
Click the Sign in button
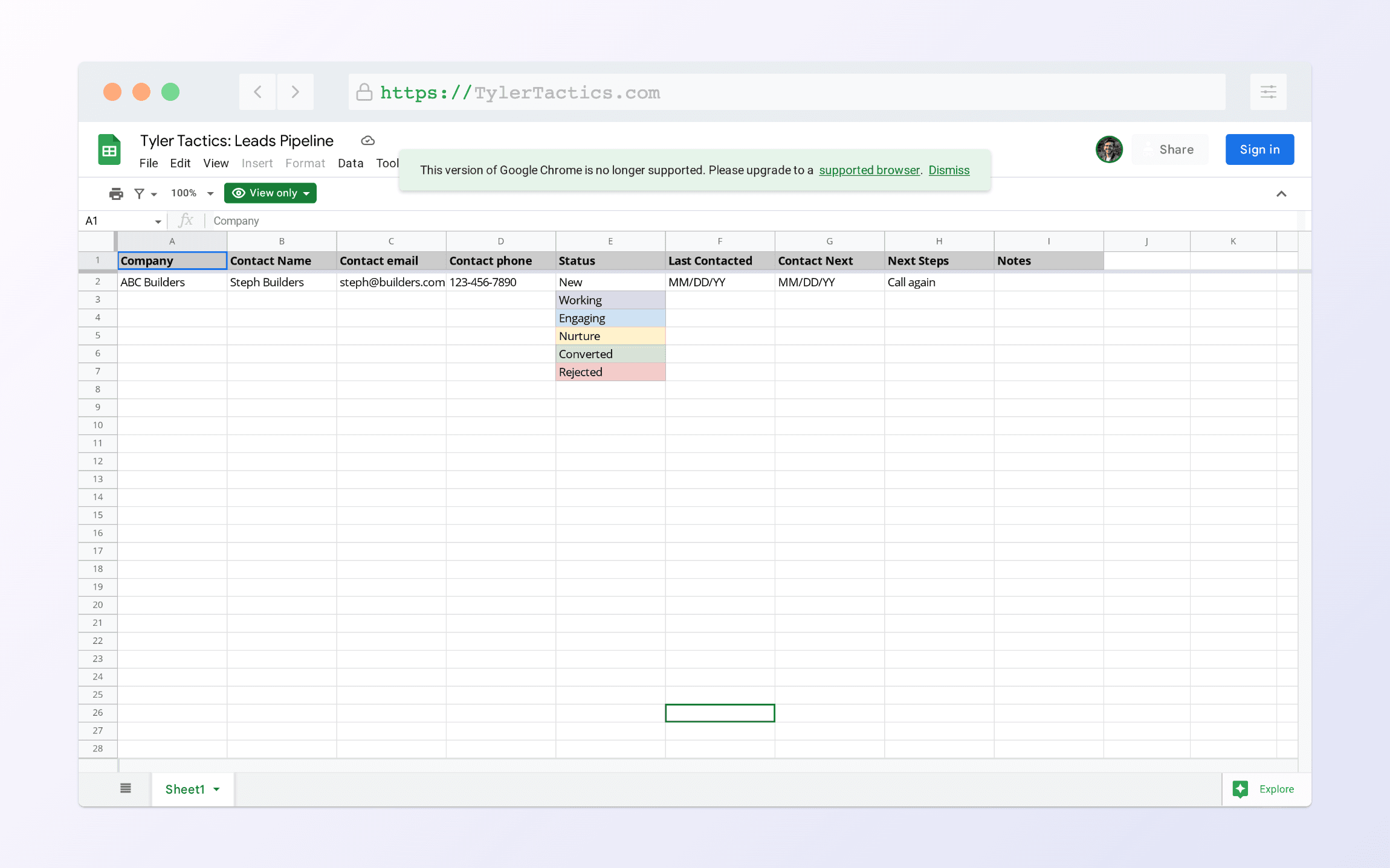(1259, 149)
